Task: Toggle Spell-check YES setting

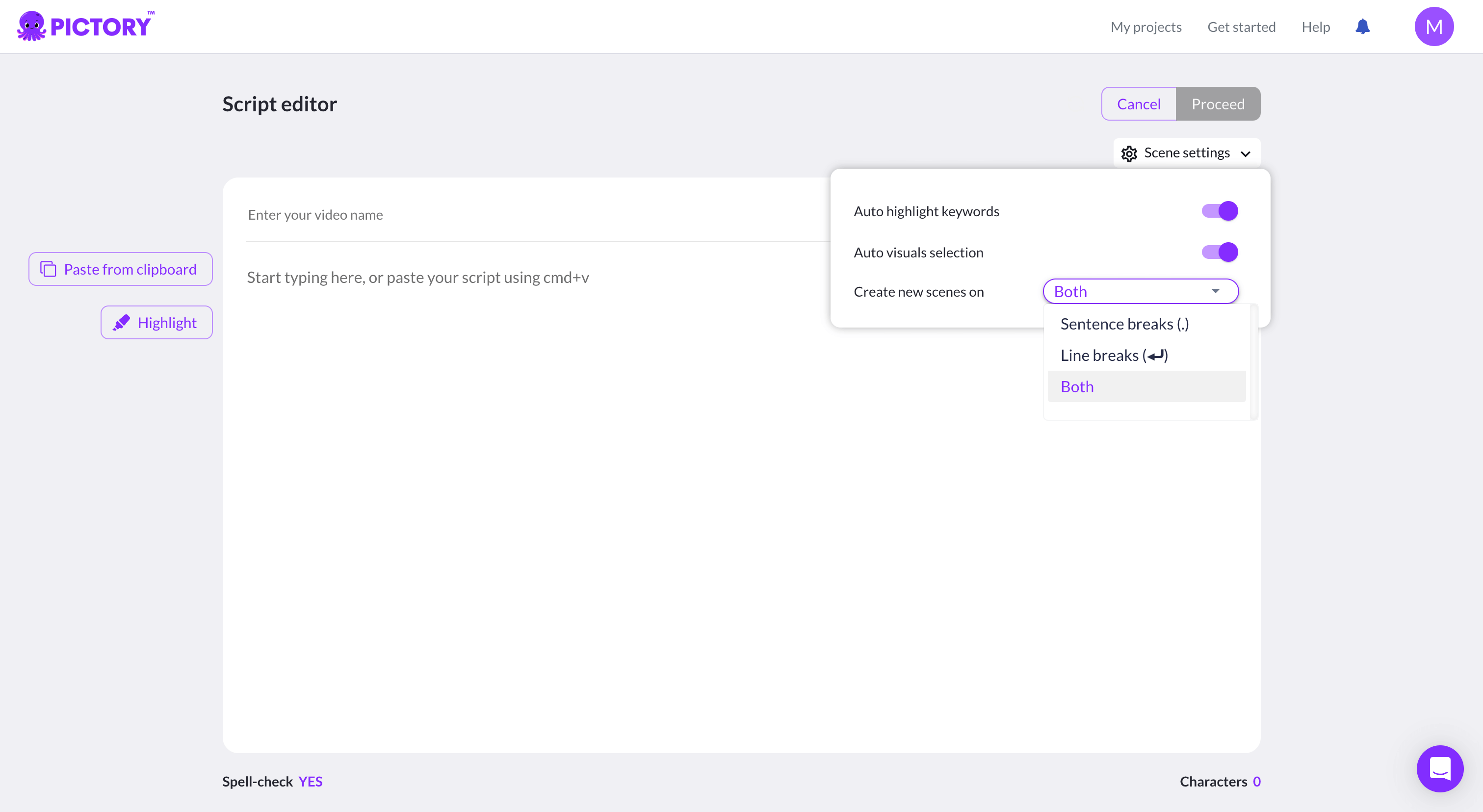Action: (x=311, y=782)
